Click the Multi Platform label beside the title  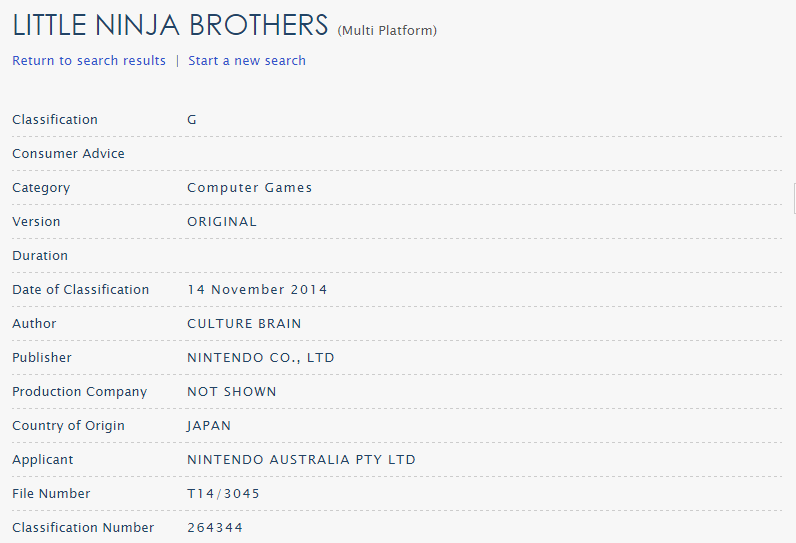[x=387, y=31]
